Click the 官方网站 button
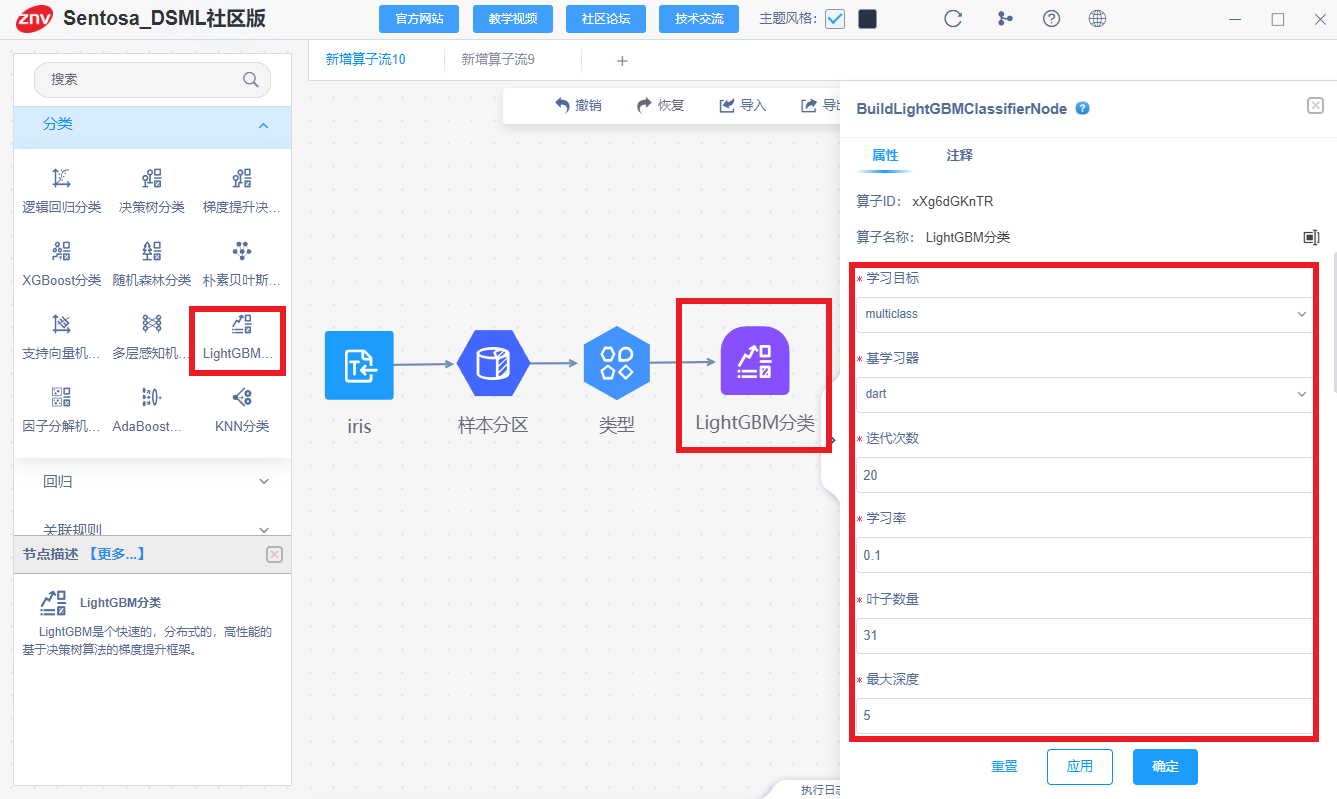The image size is (1337, 799). click(x=419, y=19)
